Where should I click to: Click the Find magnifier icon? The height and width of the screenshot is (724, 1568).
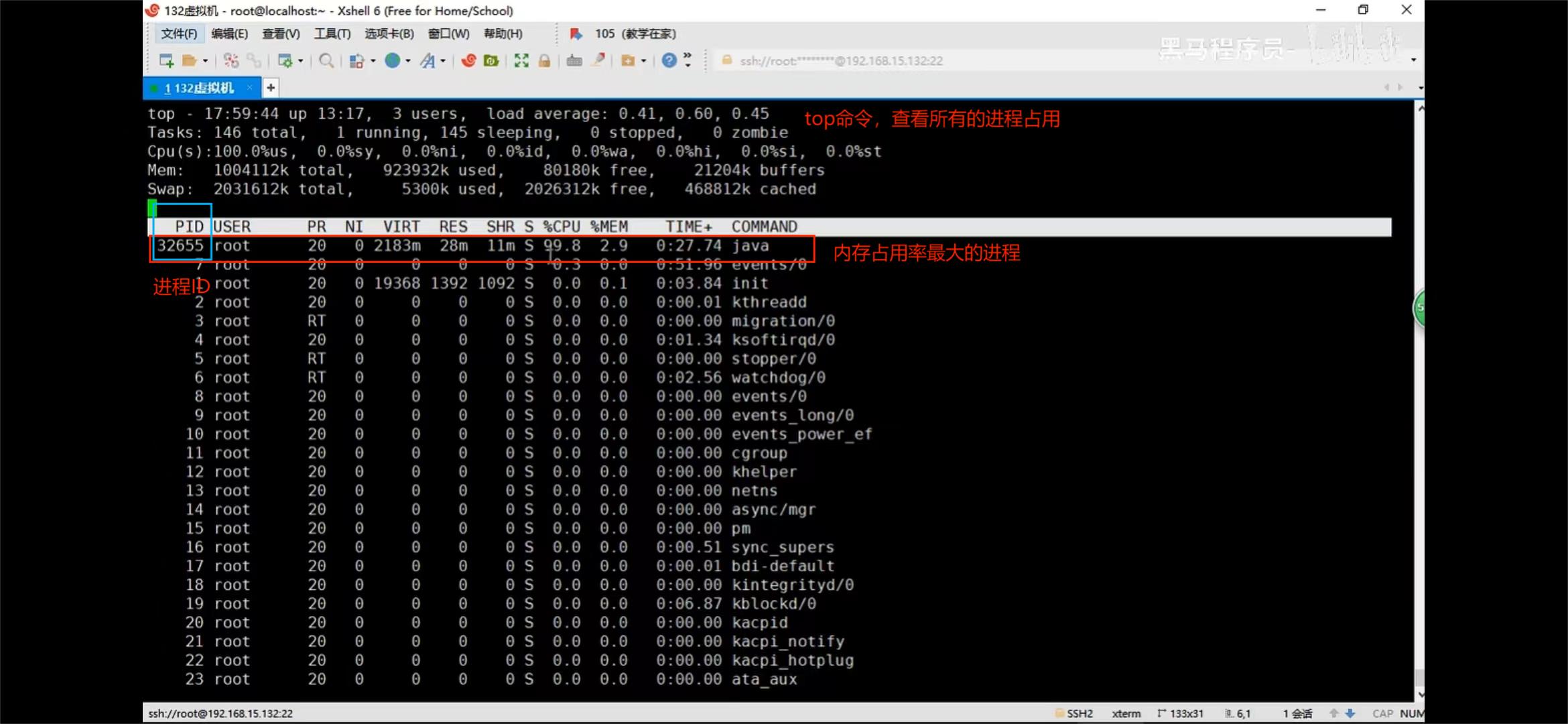[326, 61]
